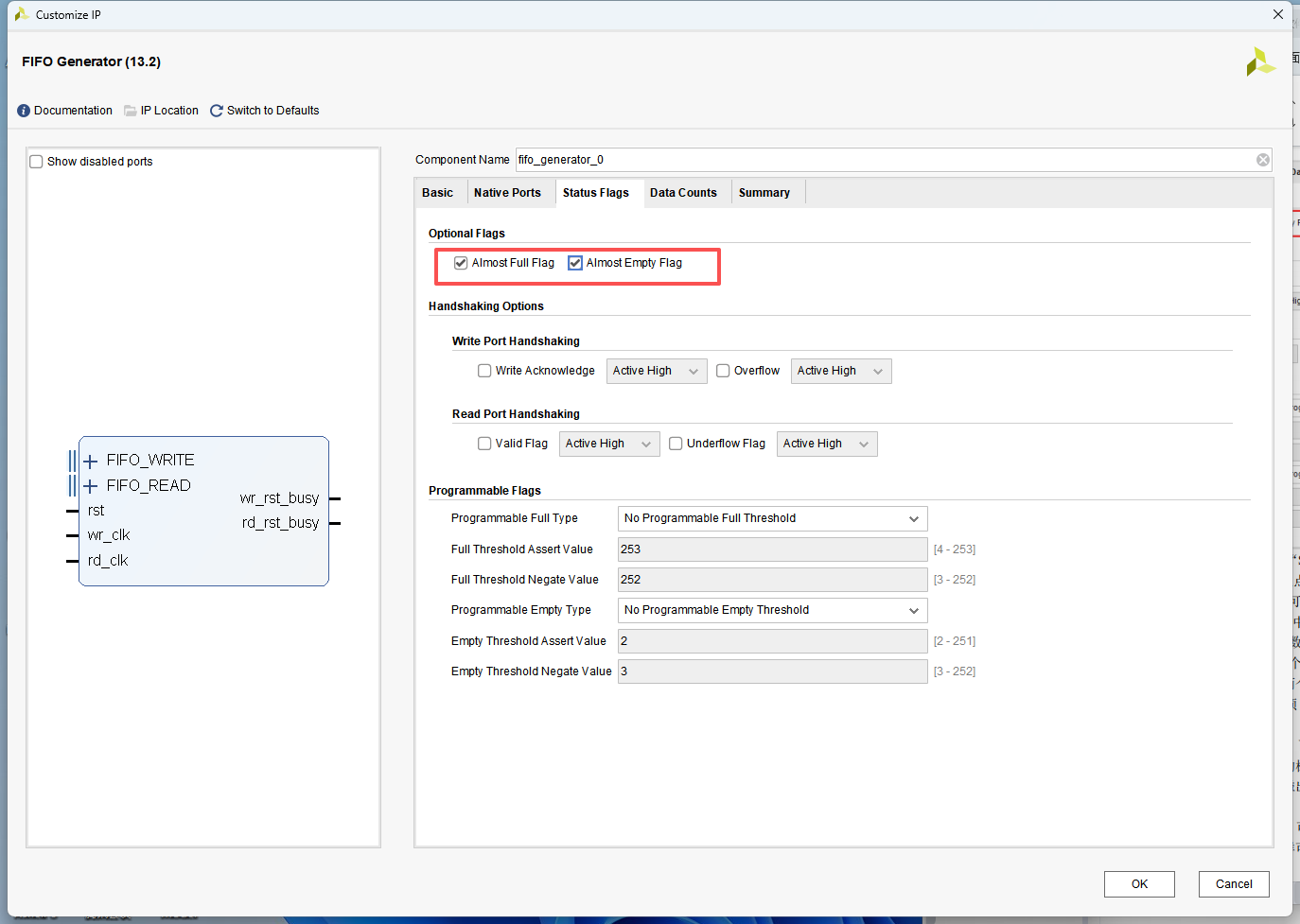The height and width of the screenshot is (924, 1300).
Task: Click the Programmable Flags heading
Action: click(484, 491)
